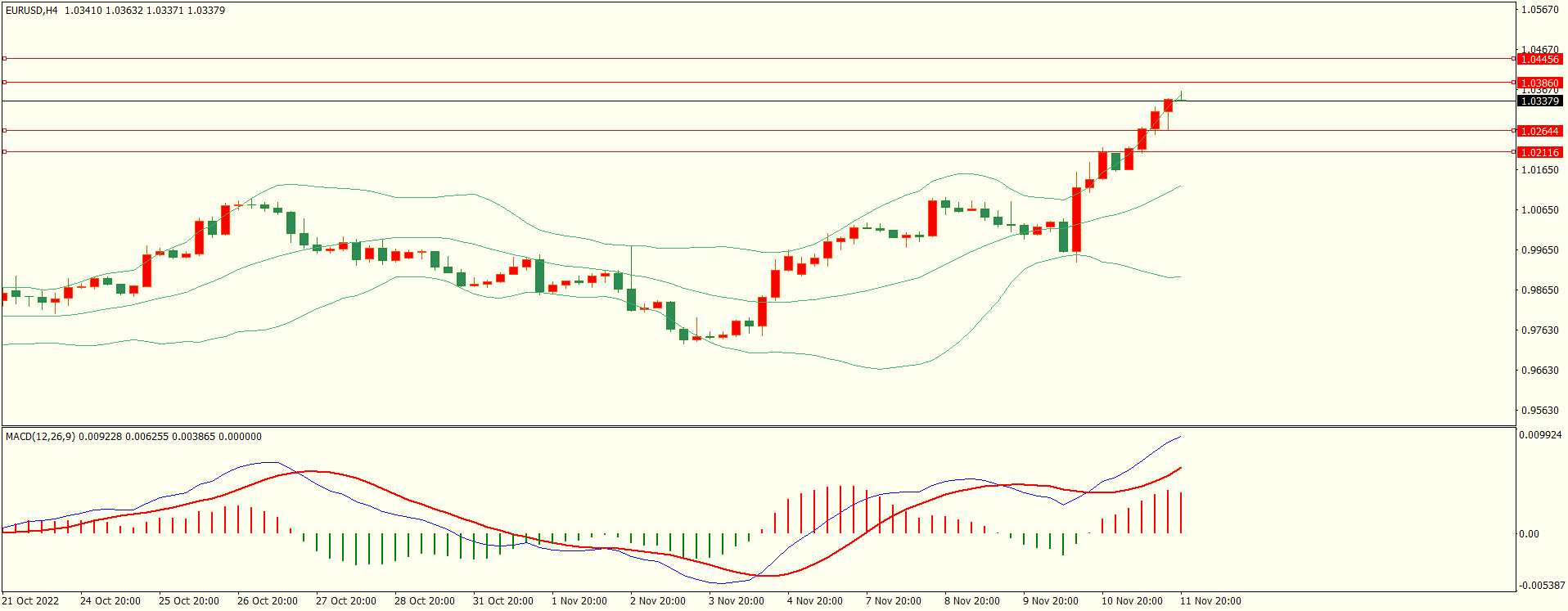Click the 0.99650 price axis value
1568x611 pixels.
1539,250
